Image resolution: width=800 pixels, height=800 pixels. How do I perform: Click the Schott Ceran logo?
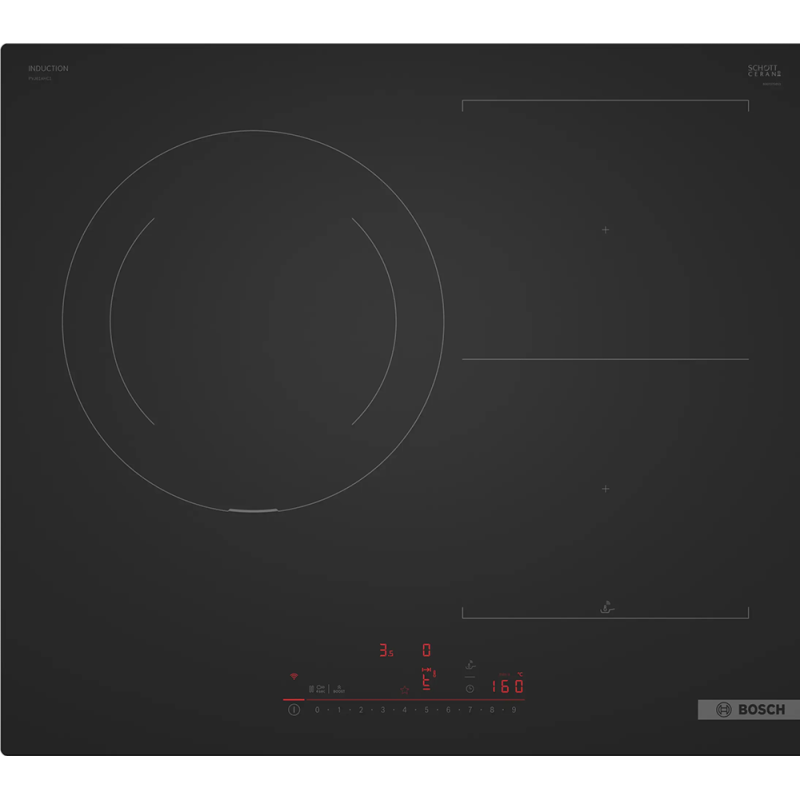click(x=764, y=71)
